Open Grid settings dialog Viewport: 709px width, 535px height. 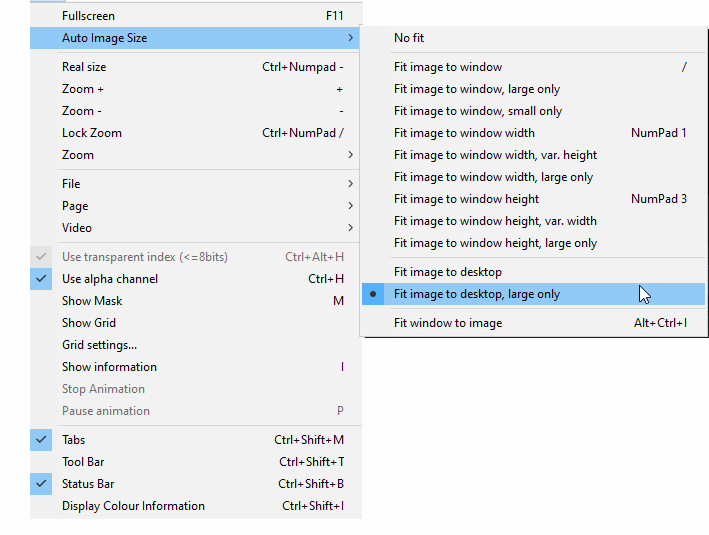tap(100, 345)
